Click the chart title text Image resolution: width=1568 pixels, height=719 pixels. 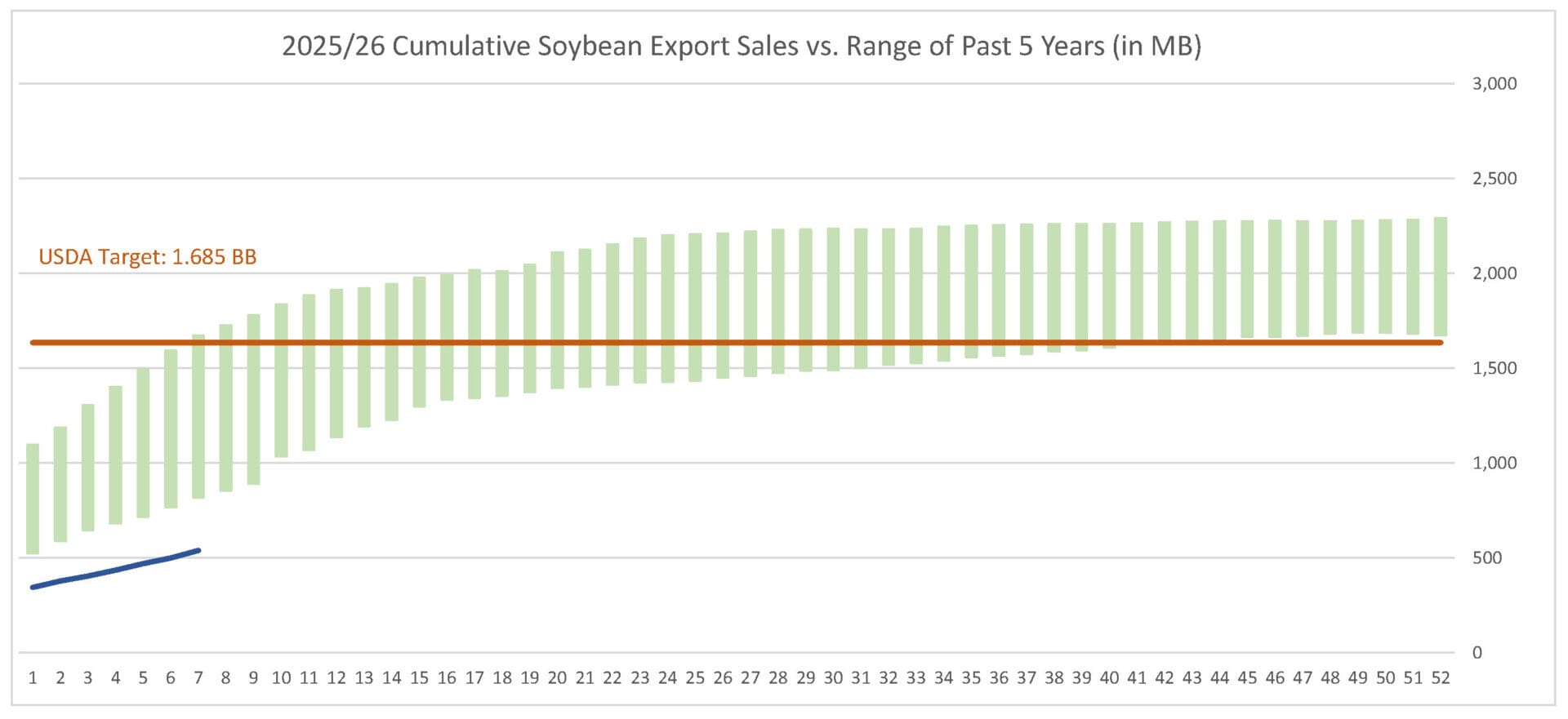tap(742, 47)
